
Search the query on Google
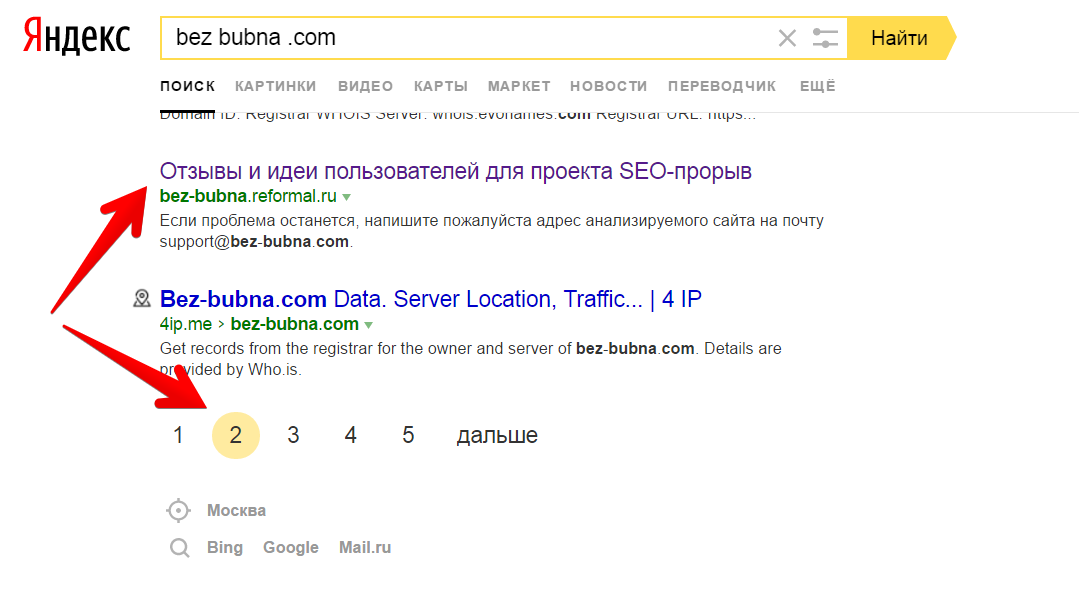point(291,548)
